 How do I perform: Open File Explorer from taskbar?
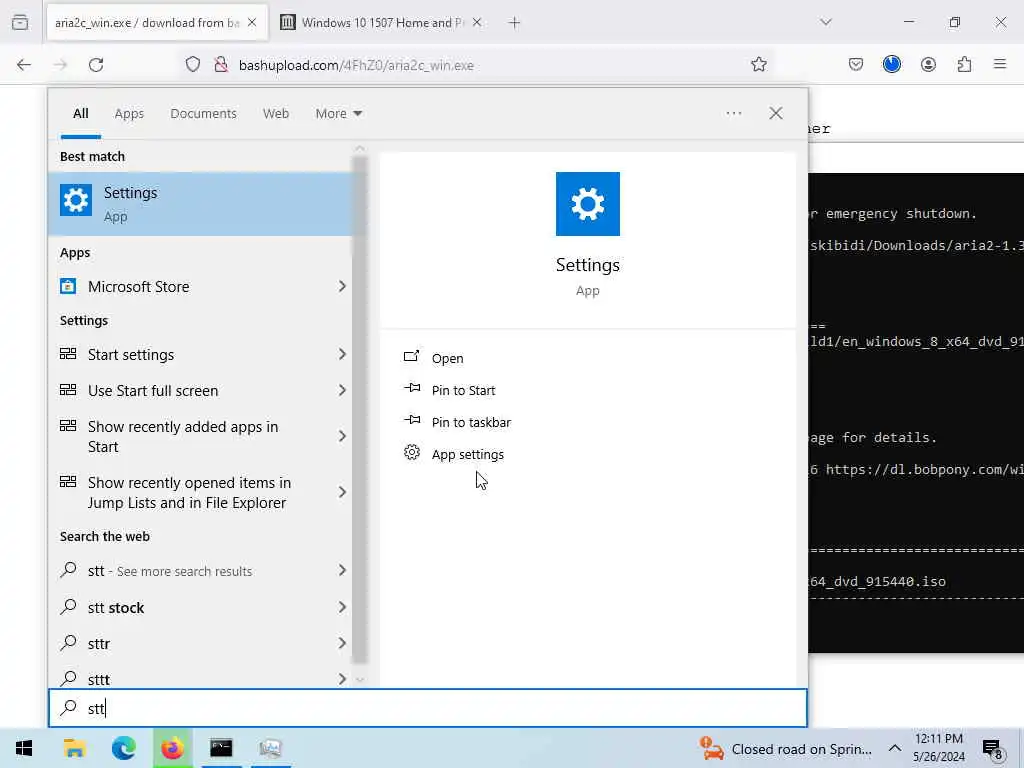[74, 748]
